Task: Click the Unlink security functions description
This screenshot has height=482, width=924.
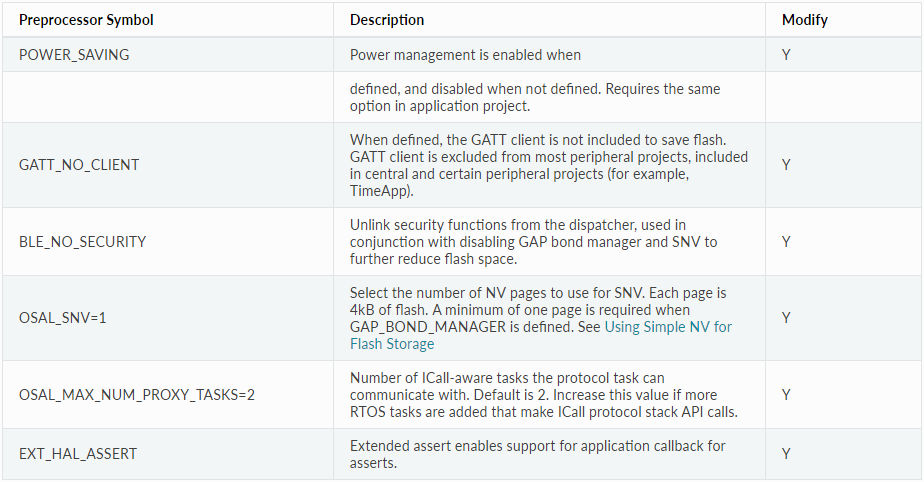Action: [x=533, y=242]
